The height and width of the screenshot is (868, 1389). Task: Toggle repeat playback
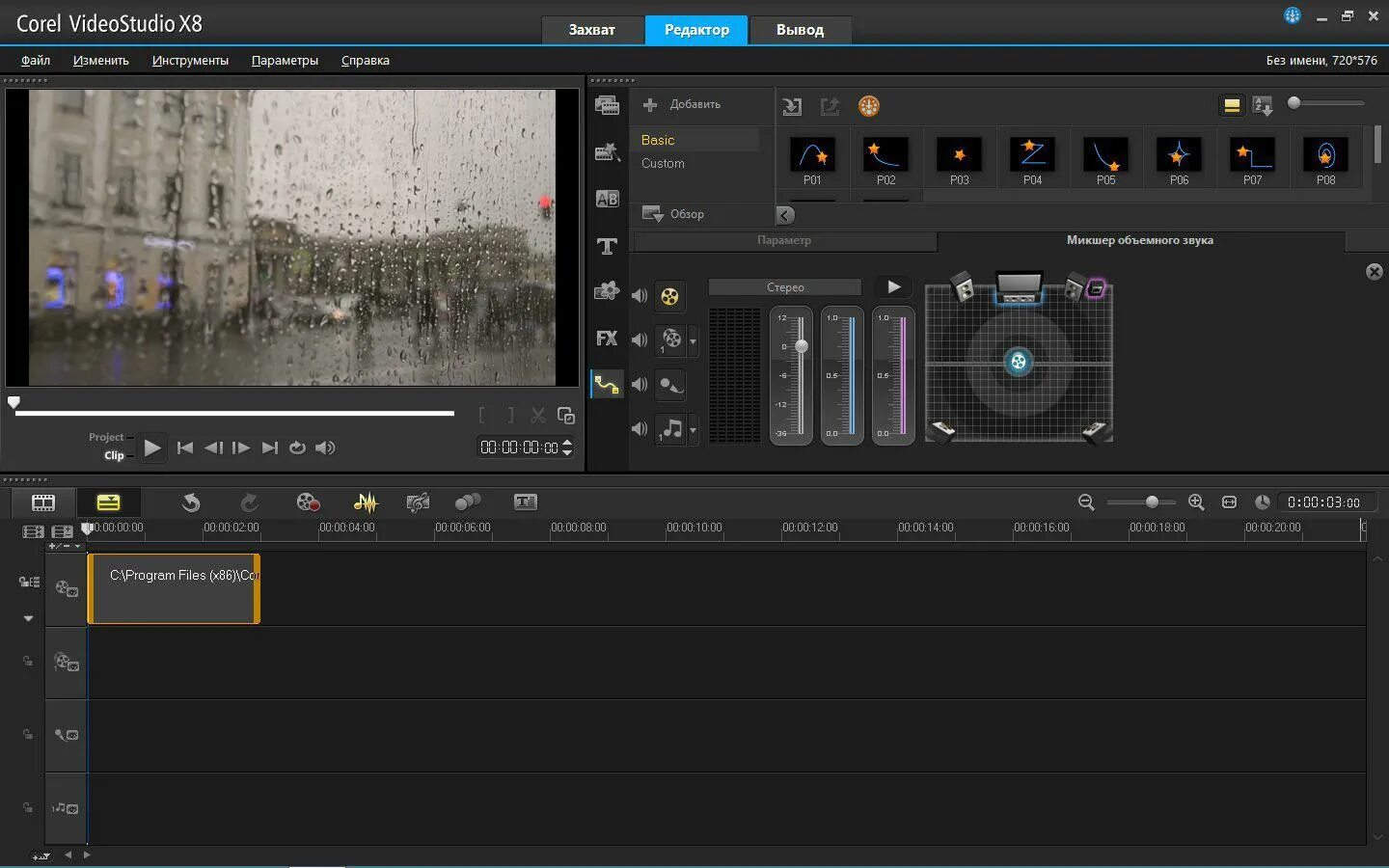point(297,448)
